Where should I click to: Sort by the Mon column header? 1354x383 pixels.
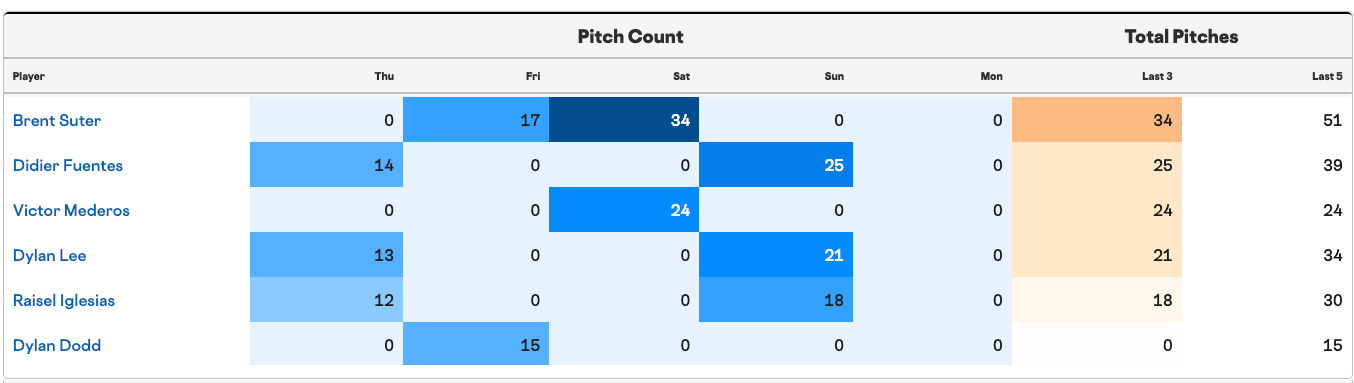pyautogui.click(x=992, y=76)
